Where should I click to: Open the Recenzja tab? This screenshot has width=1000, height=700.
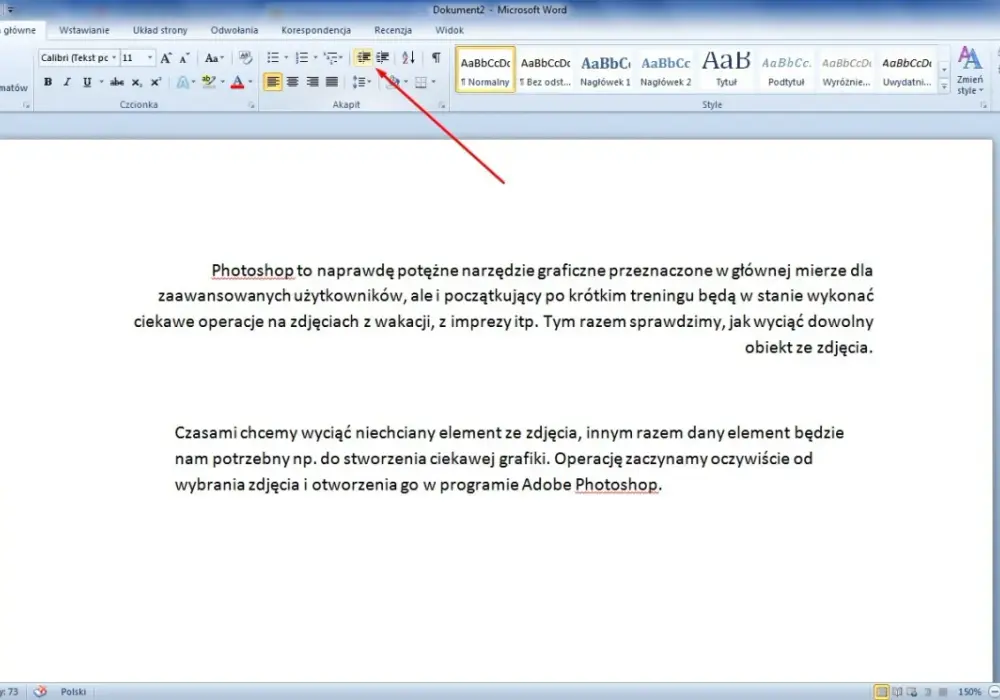pyautogui.click(x=393, y=30)
